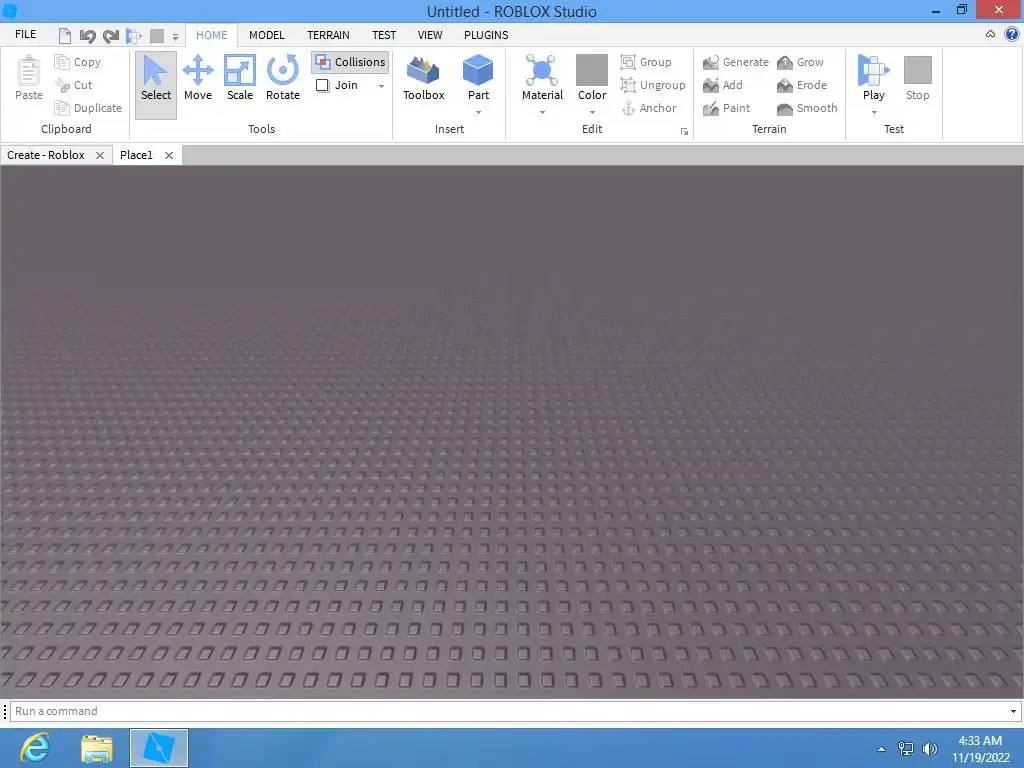The width and height of the screenshot is (1024, 768).
Task: Click the command bar drag handle dots
Action: tap(5, 711)
